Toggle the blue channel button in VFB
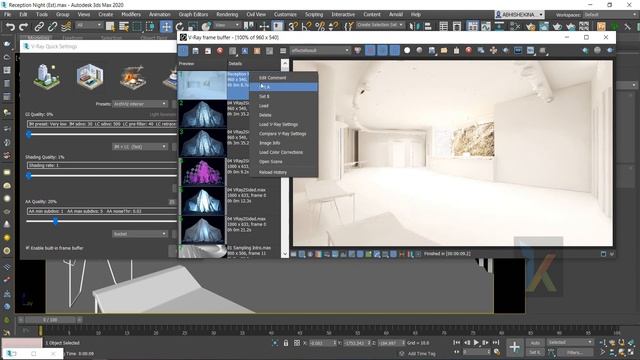Image resolution: width=640 pixels, height=360 pixels. point(394,51)
